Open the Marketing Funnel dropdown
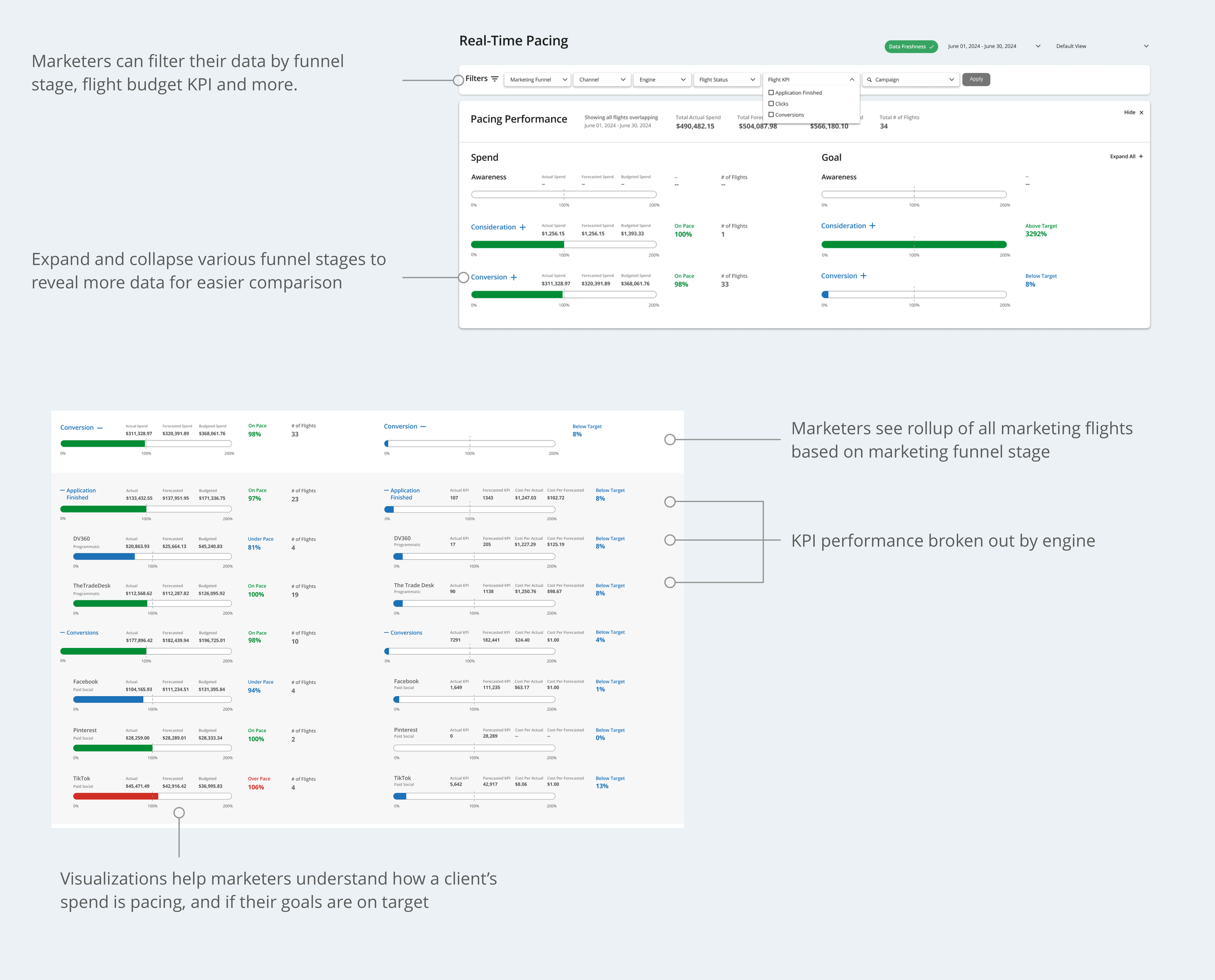The width and height of the screenshot is (1215, 980). [x=537, y=80]
